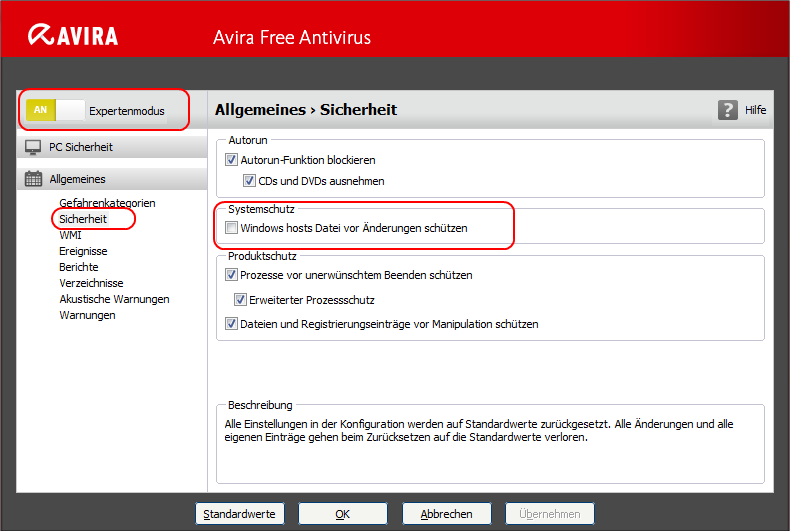Click the Abbrechen button

(x=446, y=514)
